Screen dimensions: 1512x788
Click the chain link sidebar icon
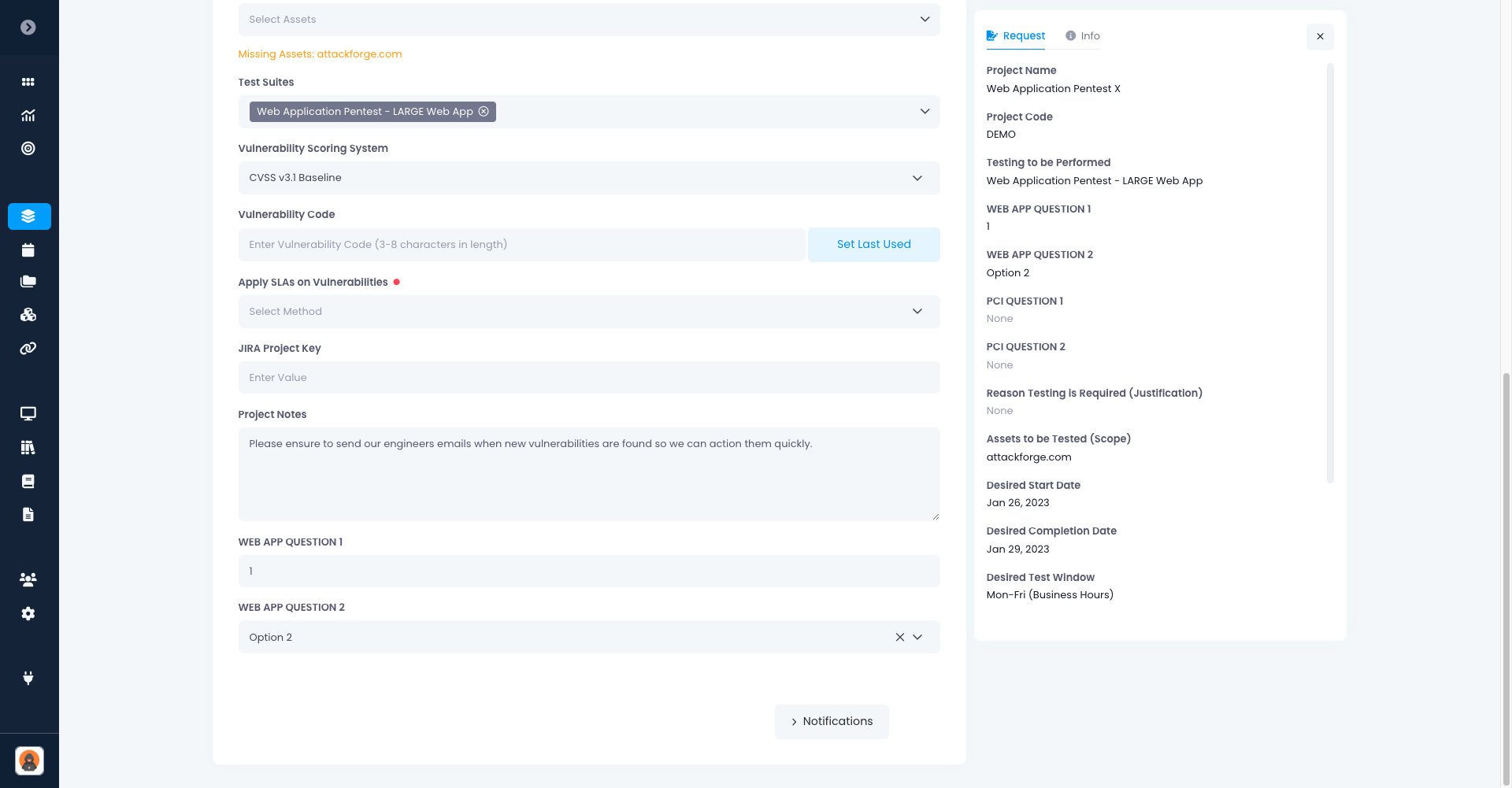(x=28, y=348)
